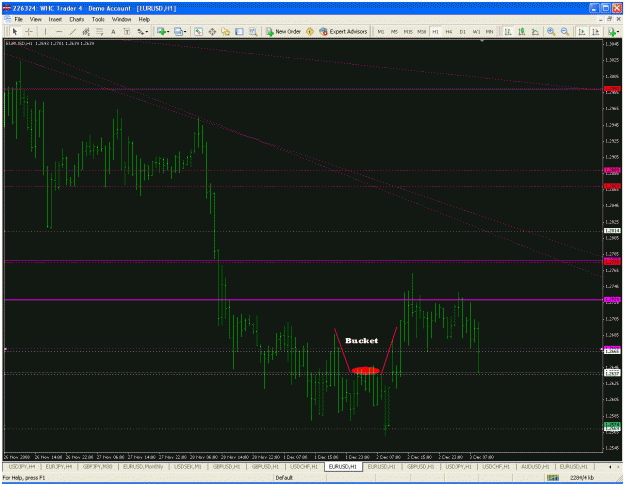Select the text 'A' tool
The height and width of the screenshot is (484, 625).
[113, 31]
